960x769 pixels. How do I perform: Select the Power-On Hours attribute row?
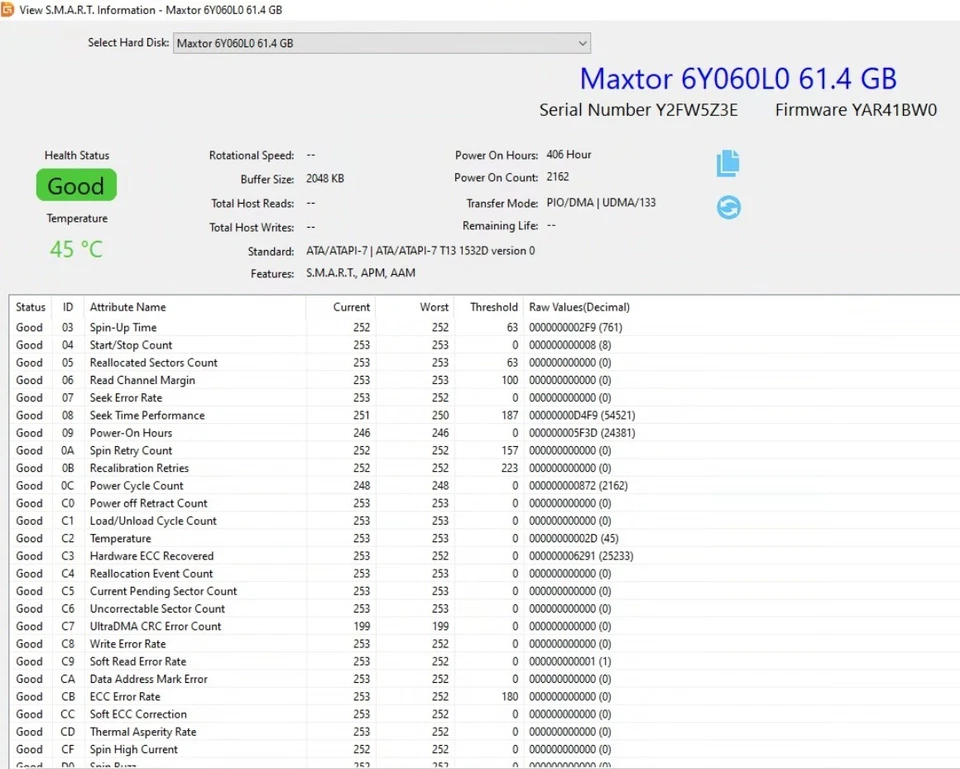click(x=200, y=433)
